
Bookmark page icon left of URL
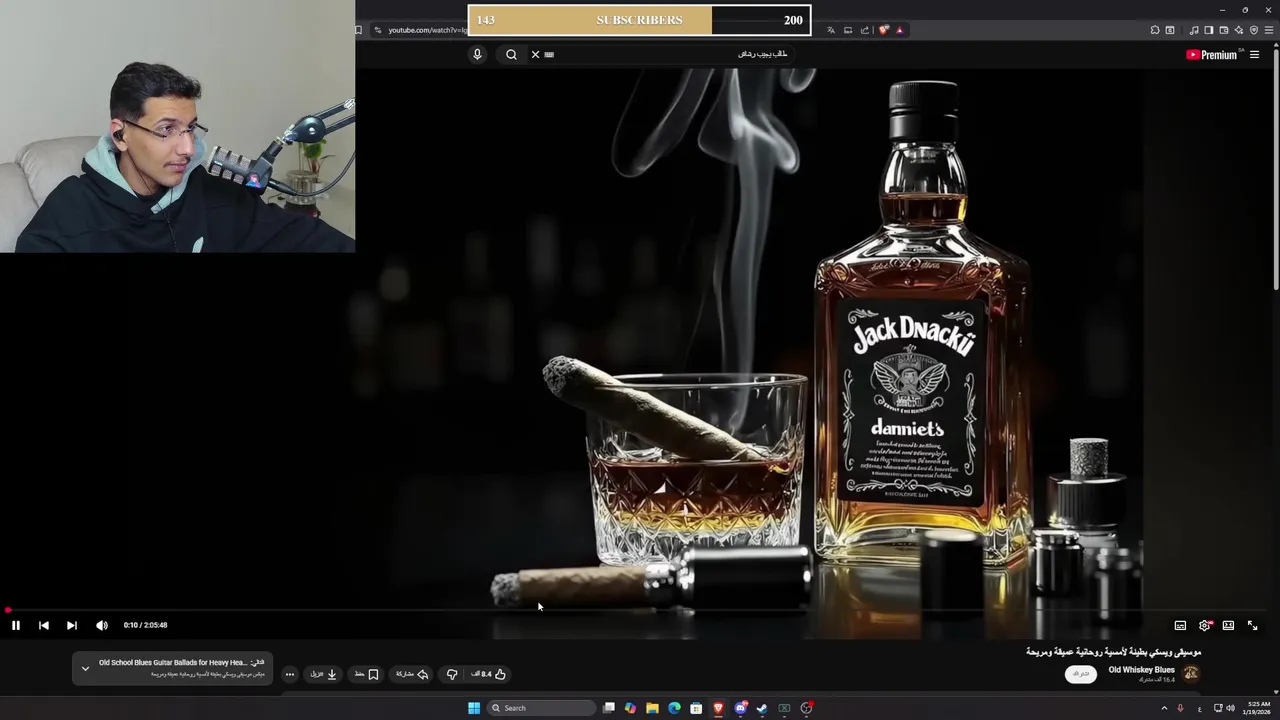[x=359, y=30]
